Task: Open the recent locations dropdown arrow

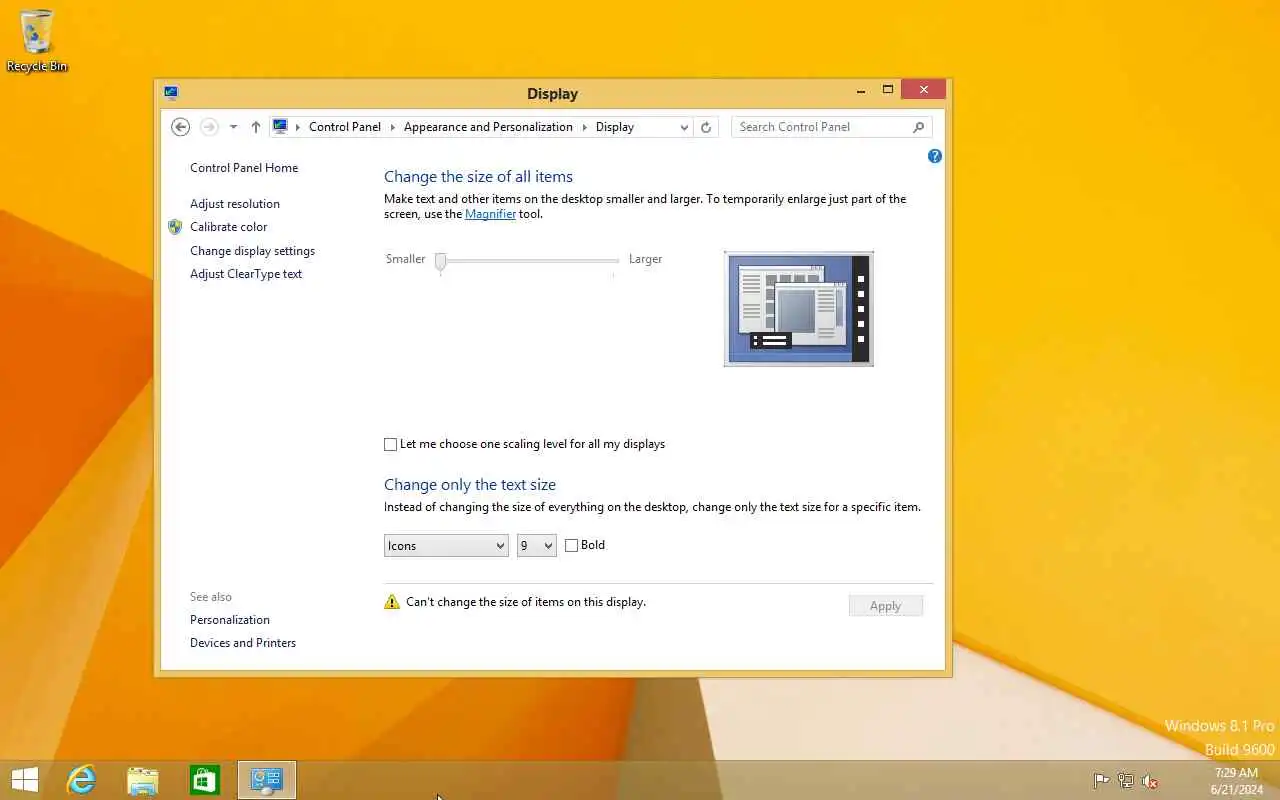Action: [233, 127]
